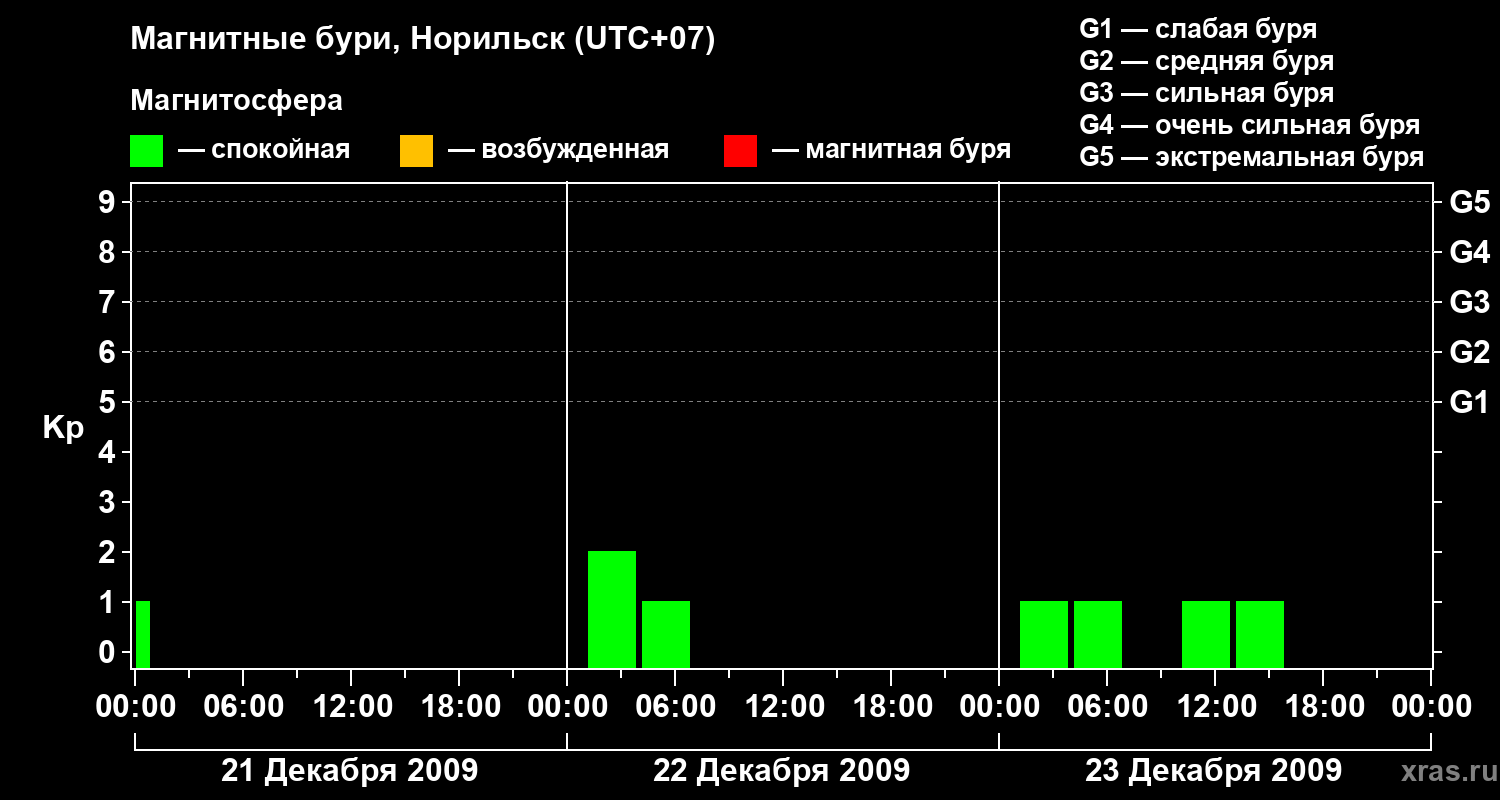1500x800 pixels.
Task: Click the first Kp 1 bar on 23 December
Action: pyautogui.click(x=1044, y=635)
